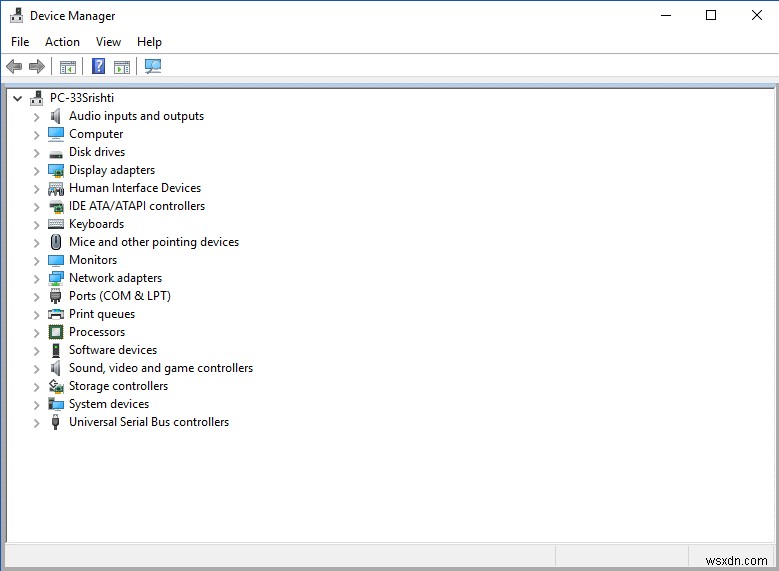This screenshot has height=571, width=779.
Task: Maximize the Device Manager window
Action: (711, 15)
